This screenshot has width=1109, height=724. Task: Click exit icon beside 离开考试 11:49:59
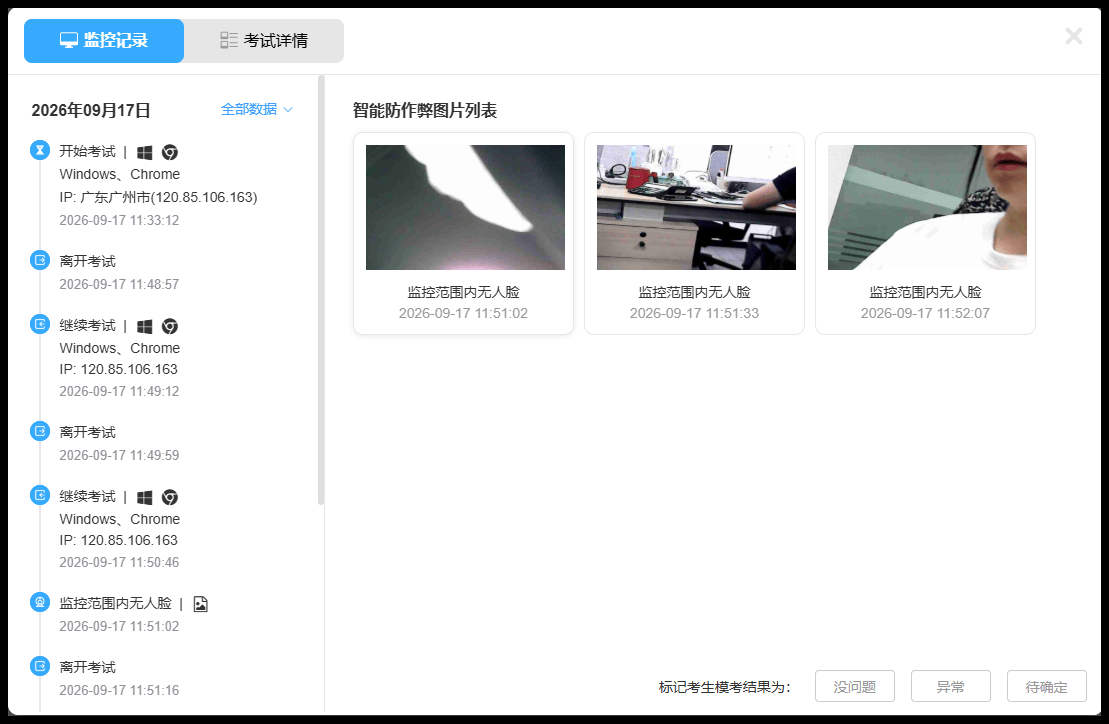(40, 431)
